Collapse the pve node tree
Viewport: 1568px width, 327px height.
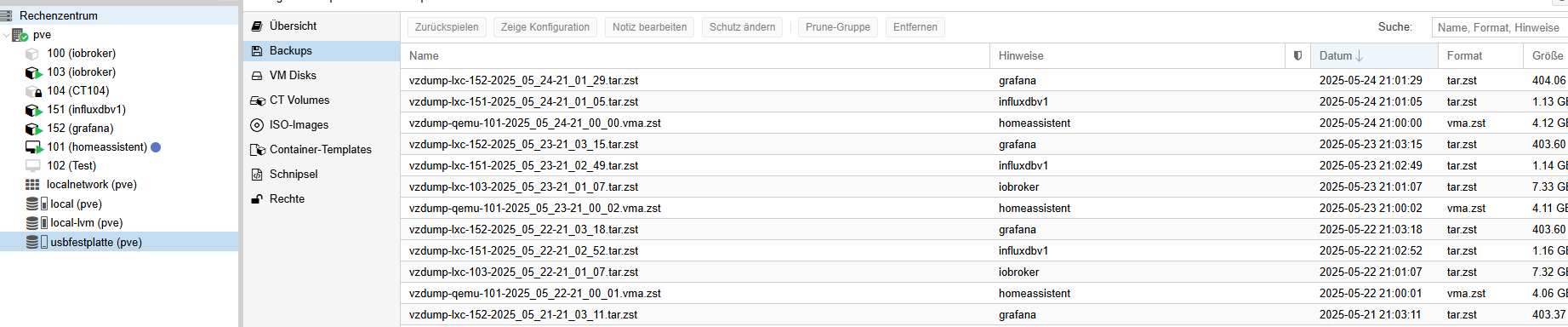(6, 35)
